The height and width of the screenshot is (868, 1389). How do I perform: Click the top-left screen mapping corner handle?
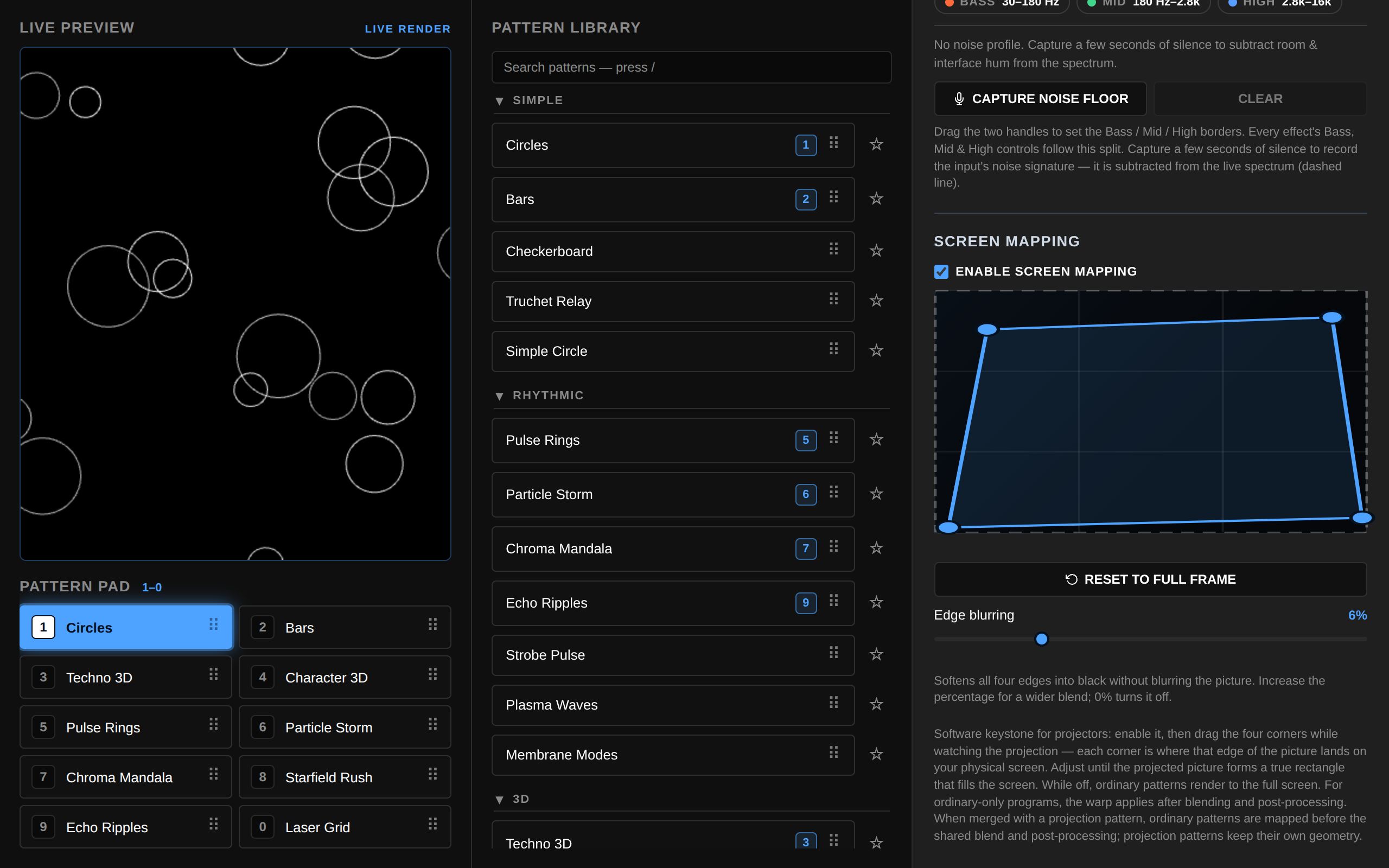click(986, 329)
